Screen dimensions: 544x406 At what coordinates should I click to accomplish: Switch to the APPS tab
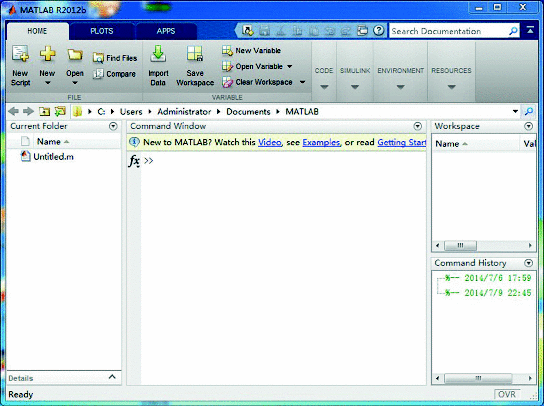(x=166, y=31)
